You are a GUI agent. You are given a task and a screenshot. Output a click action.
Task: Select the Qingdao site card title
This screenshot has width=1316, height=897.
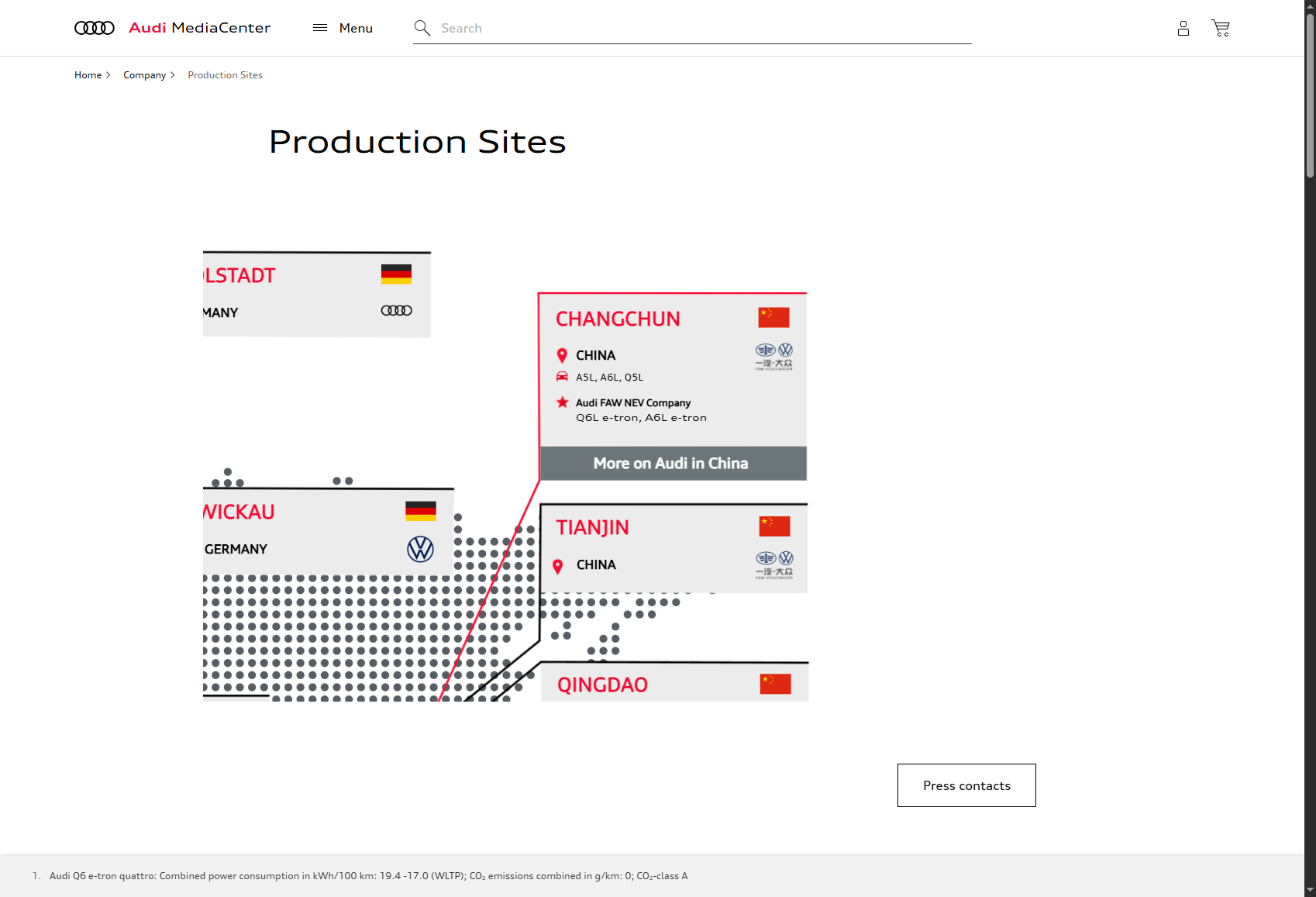[602, 685]
